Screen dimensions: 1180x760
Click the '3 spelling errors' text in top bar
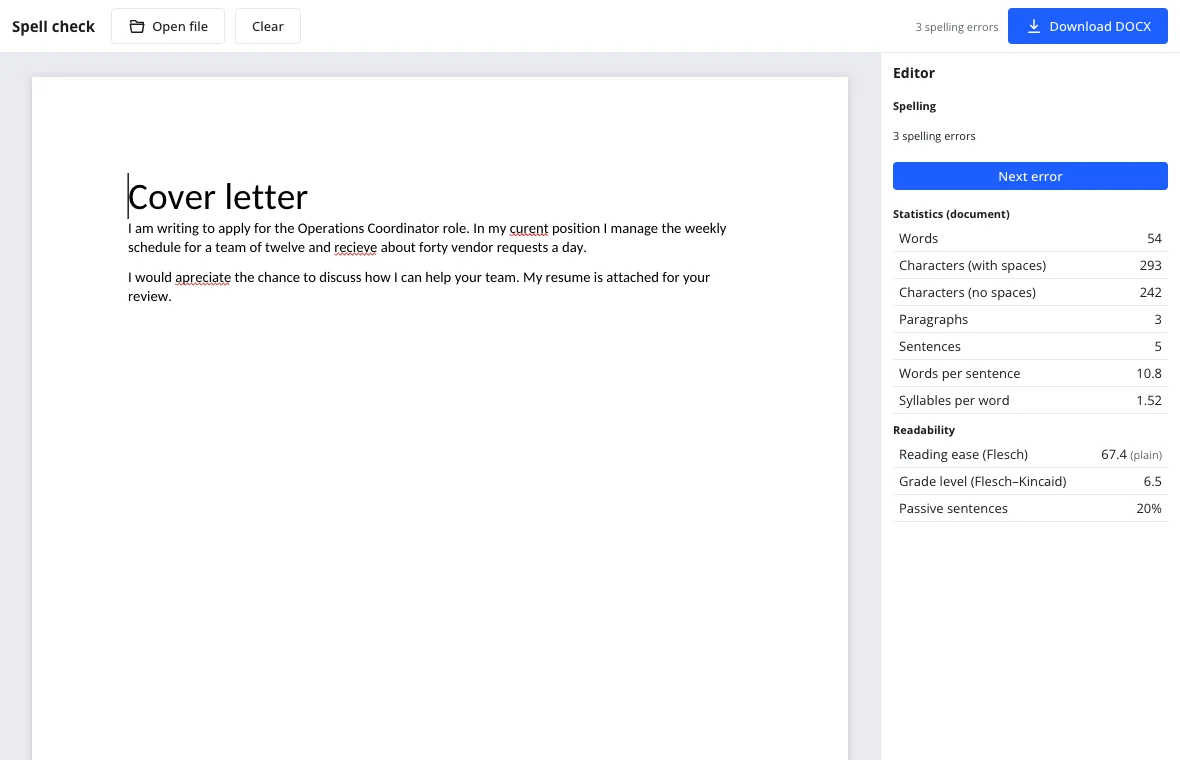956,27
